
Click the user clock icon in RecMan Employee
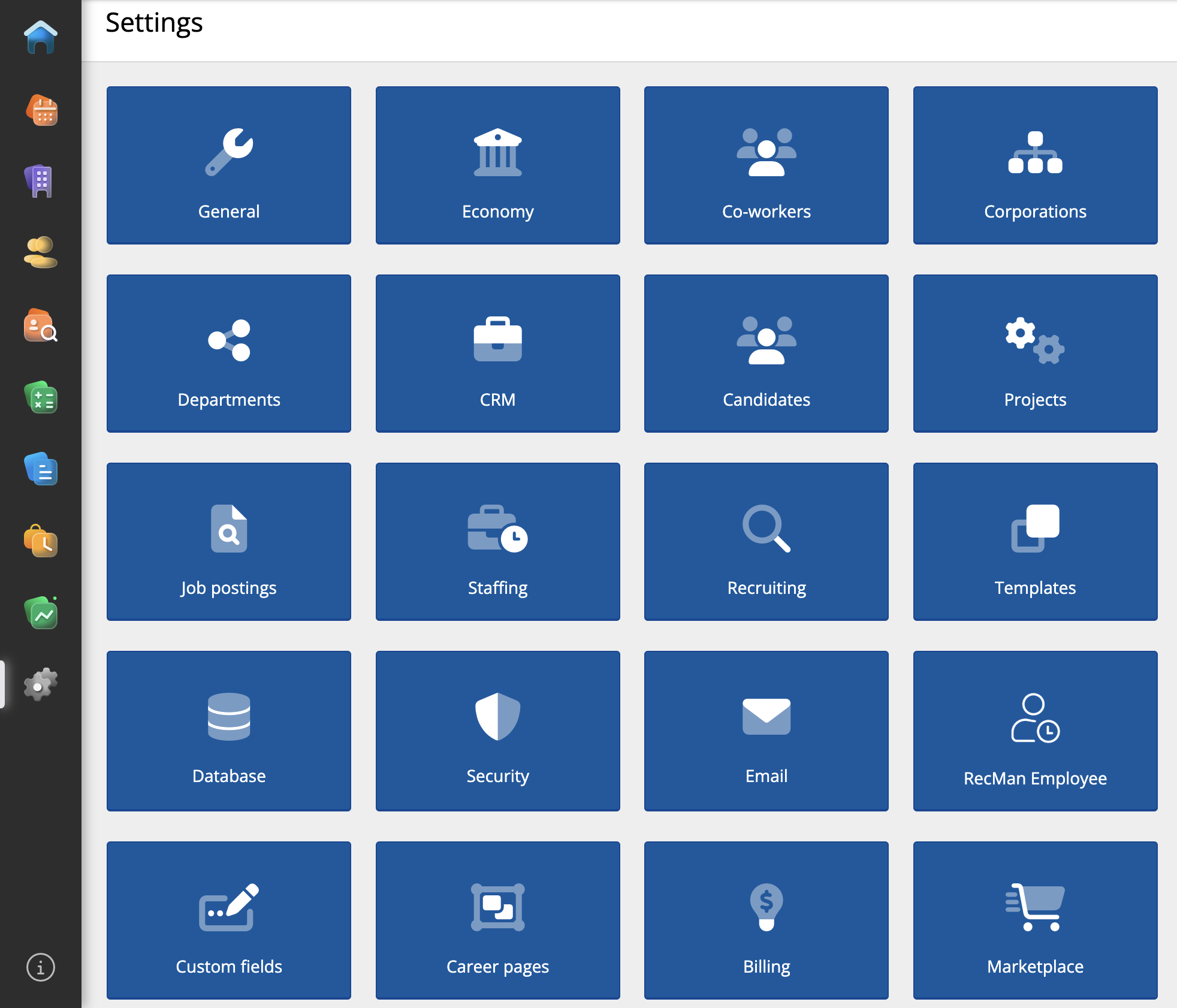click(x=1035, y=718)
